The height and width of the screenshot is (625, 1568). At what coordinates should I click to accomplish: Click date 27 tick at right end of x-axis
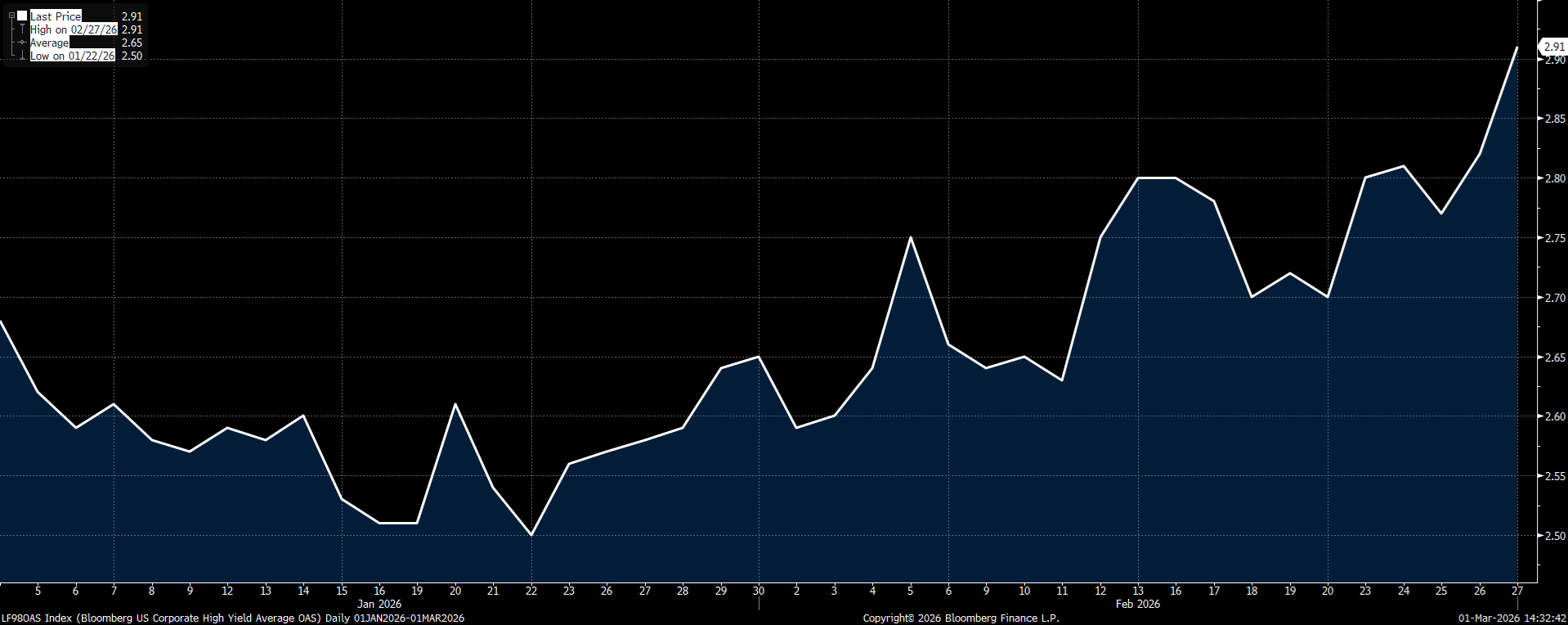(x=1517, y=591)
